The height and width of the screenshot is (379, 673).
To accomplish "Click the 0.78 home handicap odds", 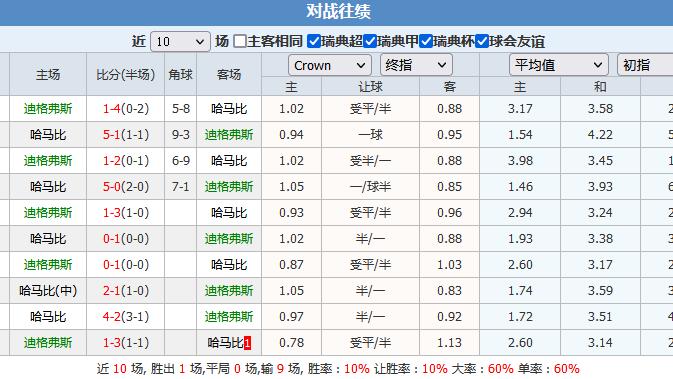I will coord(291,343).
